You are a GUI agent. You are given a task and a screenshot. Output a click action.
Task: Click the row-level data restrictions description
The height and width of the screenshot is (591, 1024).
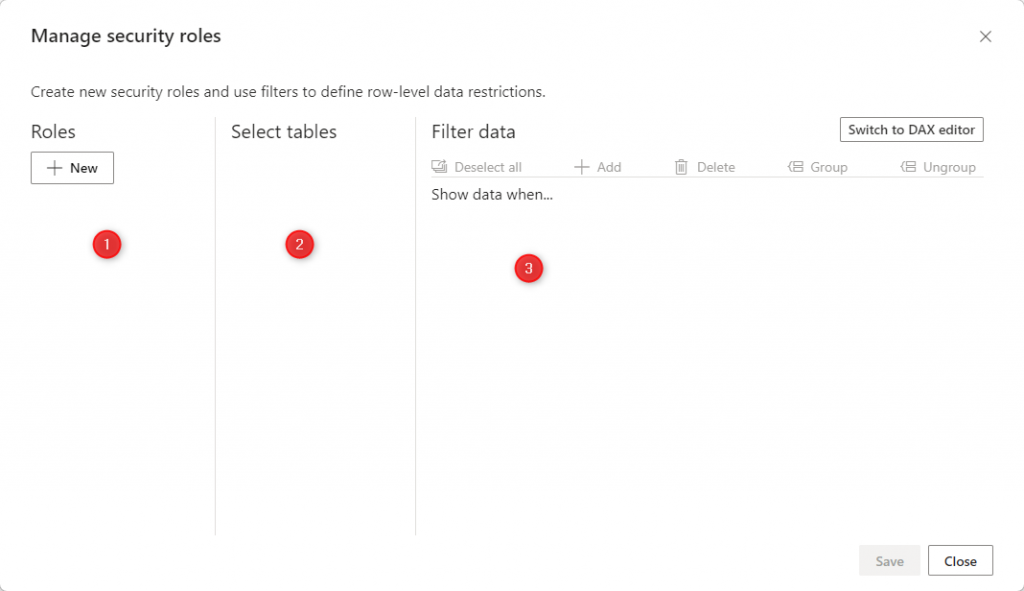288,92
